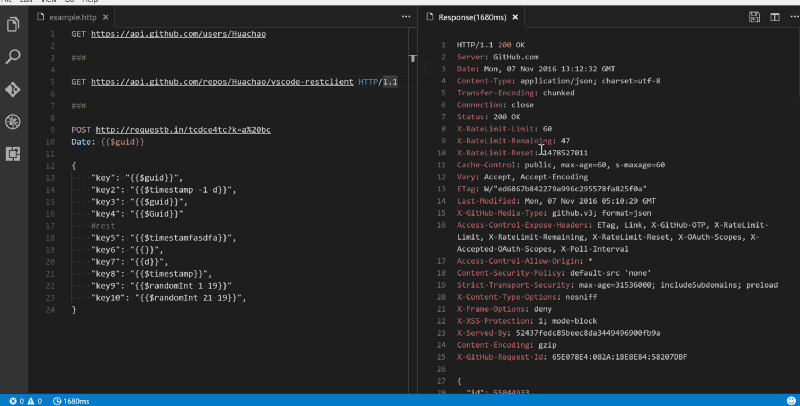This screenshot has height=406, width=800.
Task: Open the requestb.in POST URL
Action: click(x=183, y=130)
